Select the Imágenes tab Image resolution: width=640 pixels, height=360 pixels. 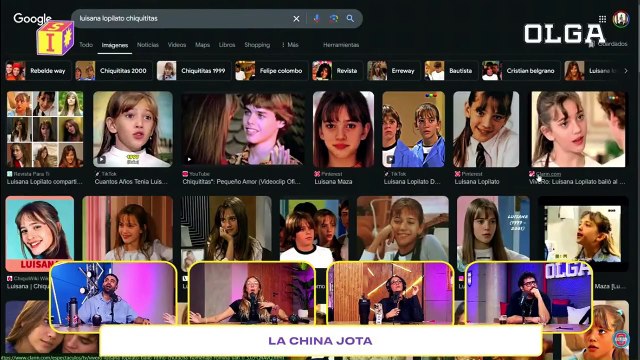115,45
